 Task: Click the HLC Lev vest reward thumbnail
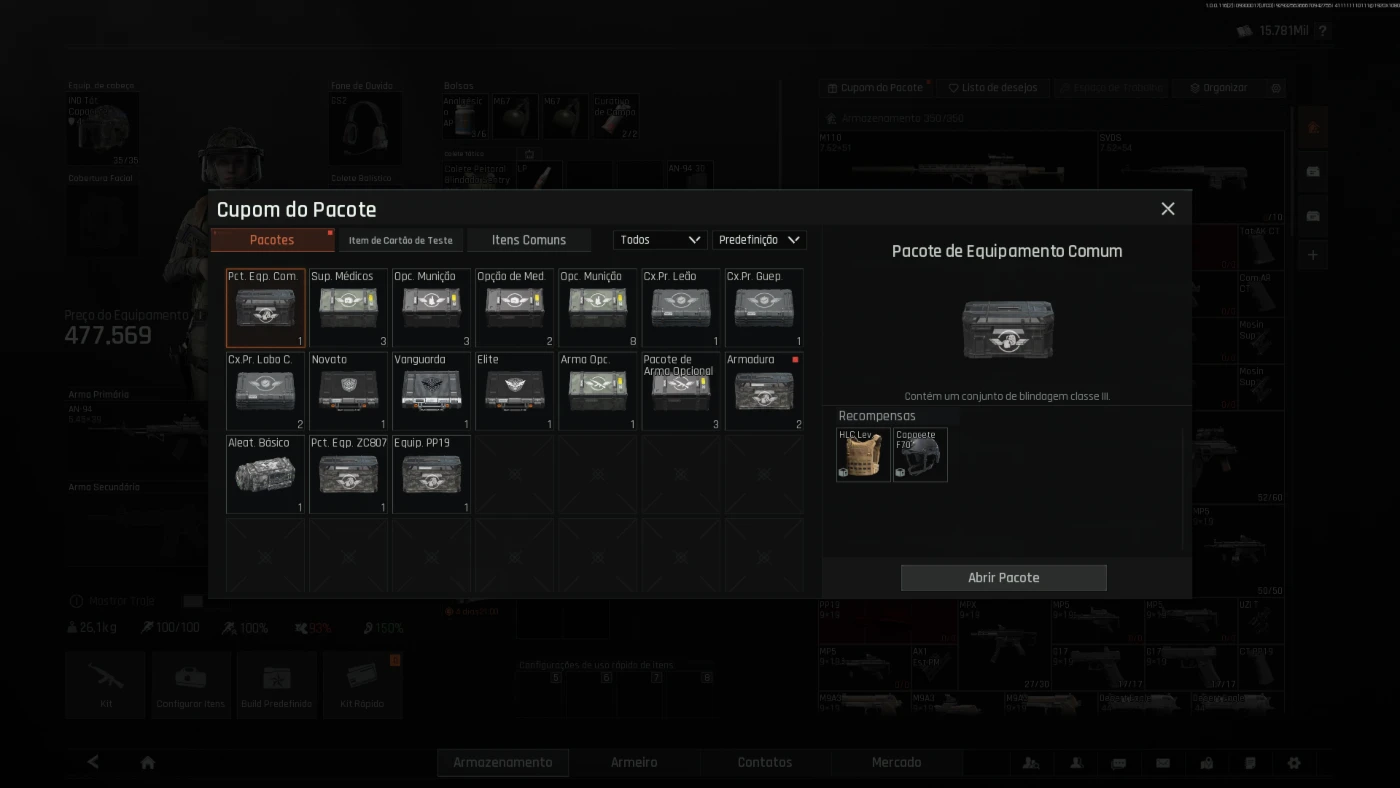863,455
